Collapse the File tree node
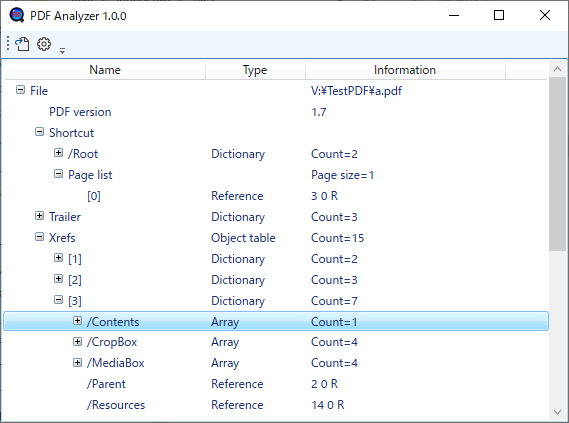569x423 pixels. tap(21, 90)
